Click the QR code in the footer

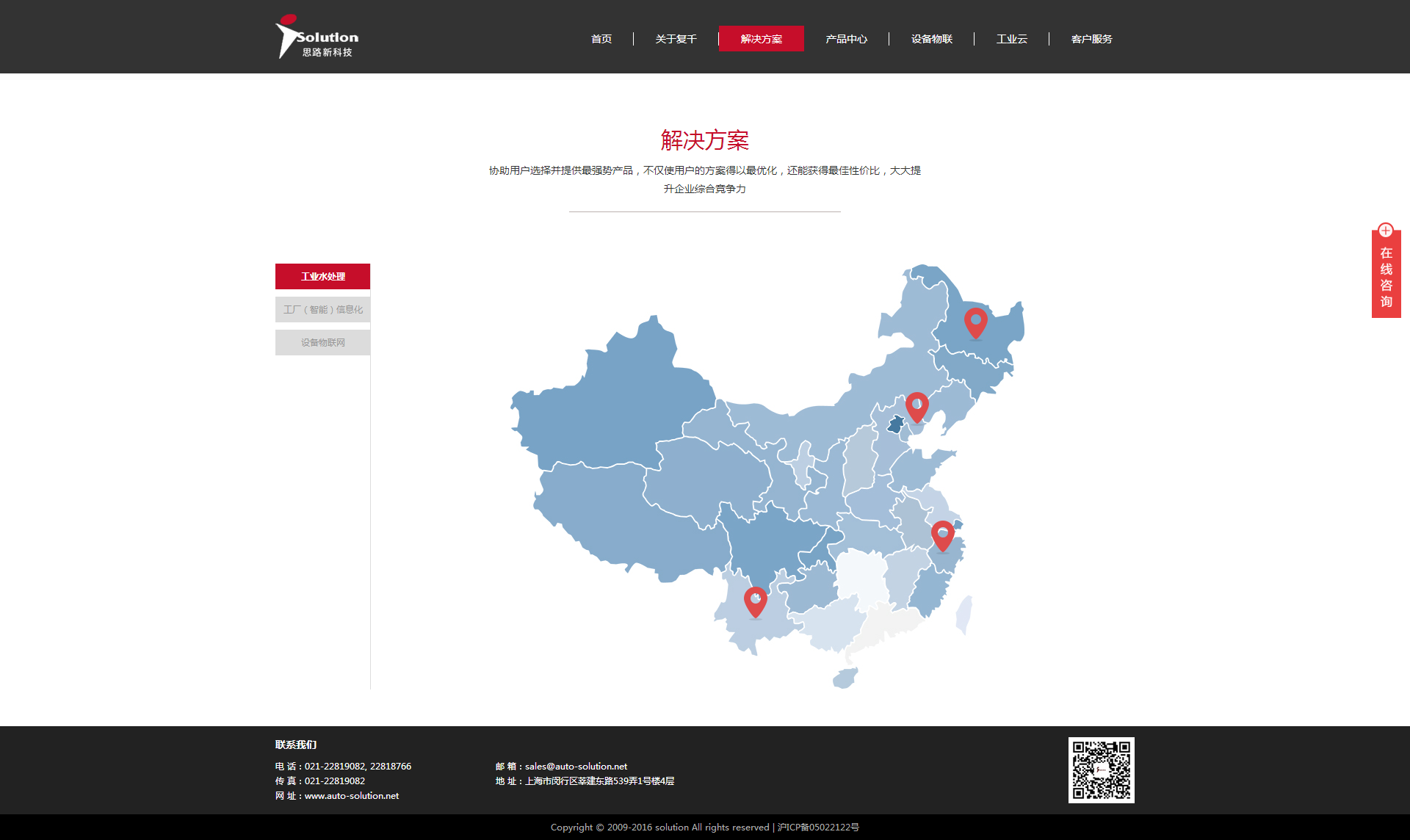coord(1101,770)
